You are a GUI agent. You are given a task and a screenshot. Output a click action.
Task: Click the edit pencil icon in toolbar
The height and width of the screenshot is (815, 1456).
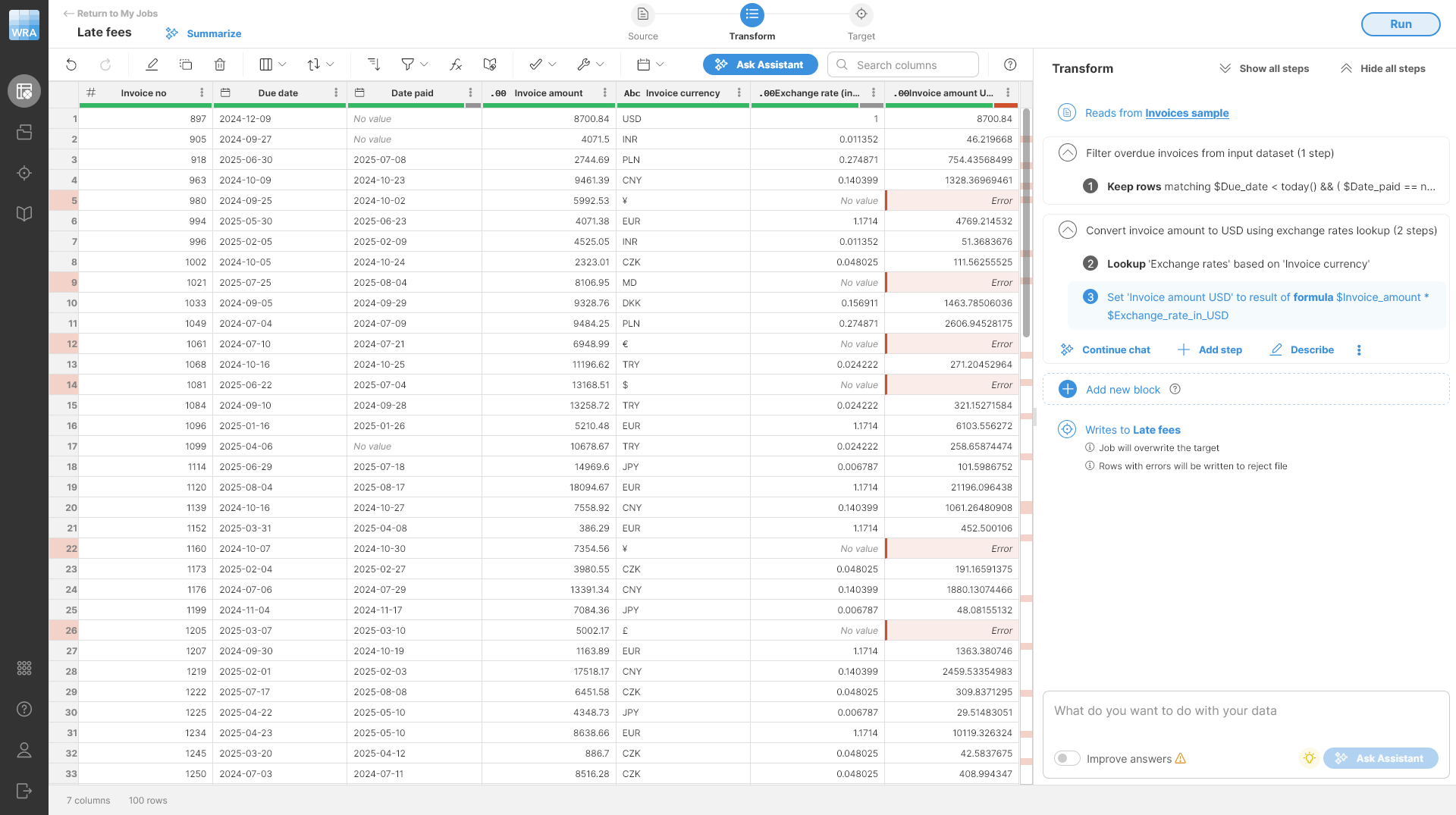tap(152, 65)
